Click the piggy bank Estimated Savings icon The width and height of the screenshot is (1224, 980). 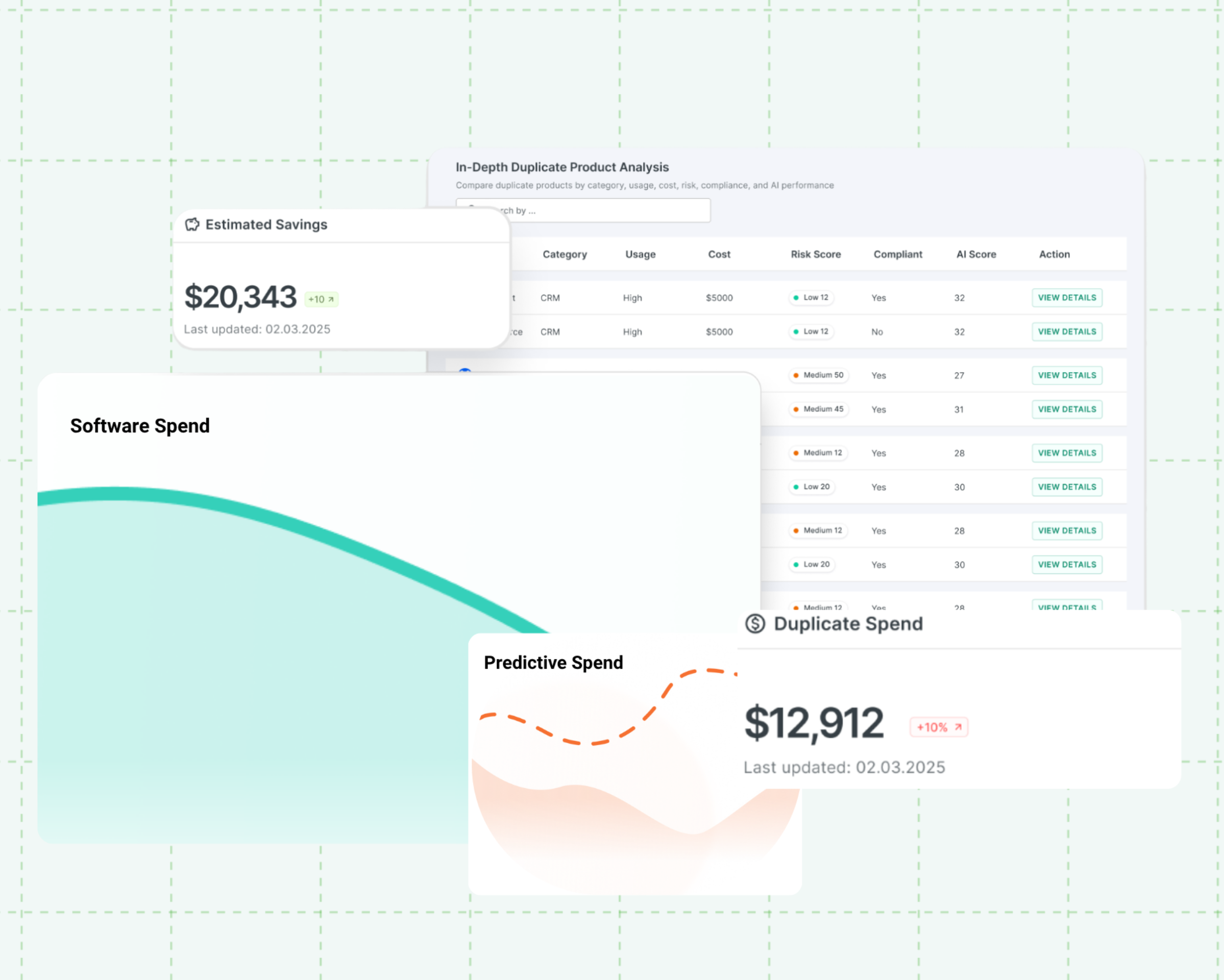click(x=192, y=224)
